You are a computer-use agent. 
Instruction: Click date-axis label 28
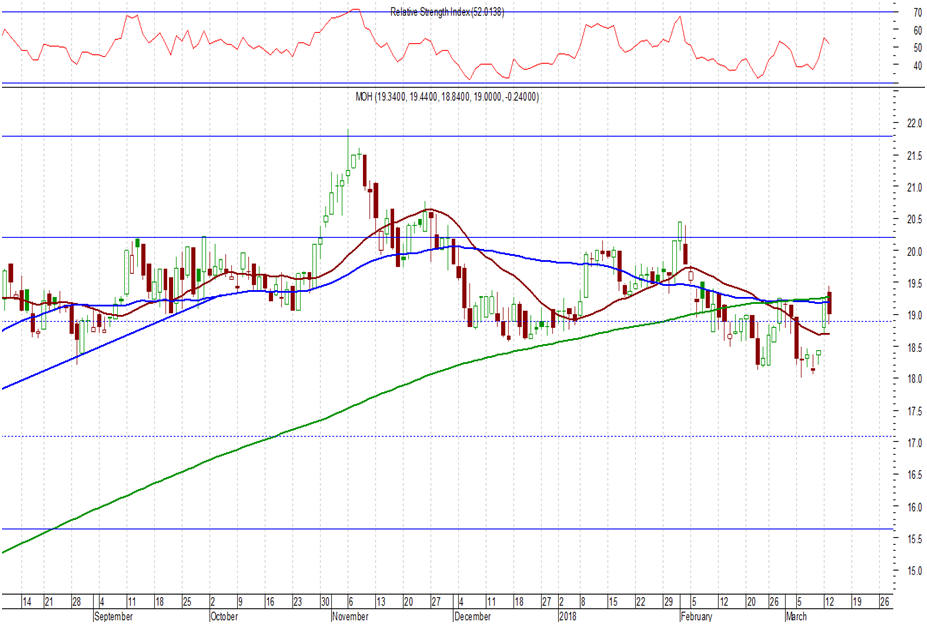[x=76, y=602]
